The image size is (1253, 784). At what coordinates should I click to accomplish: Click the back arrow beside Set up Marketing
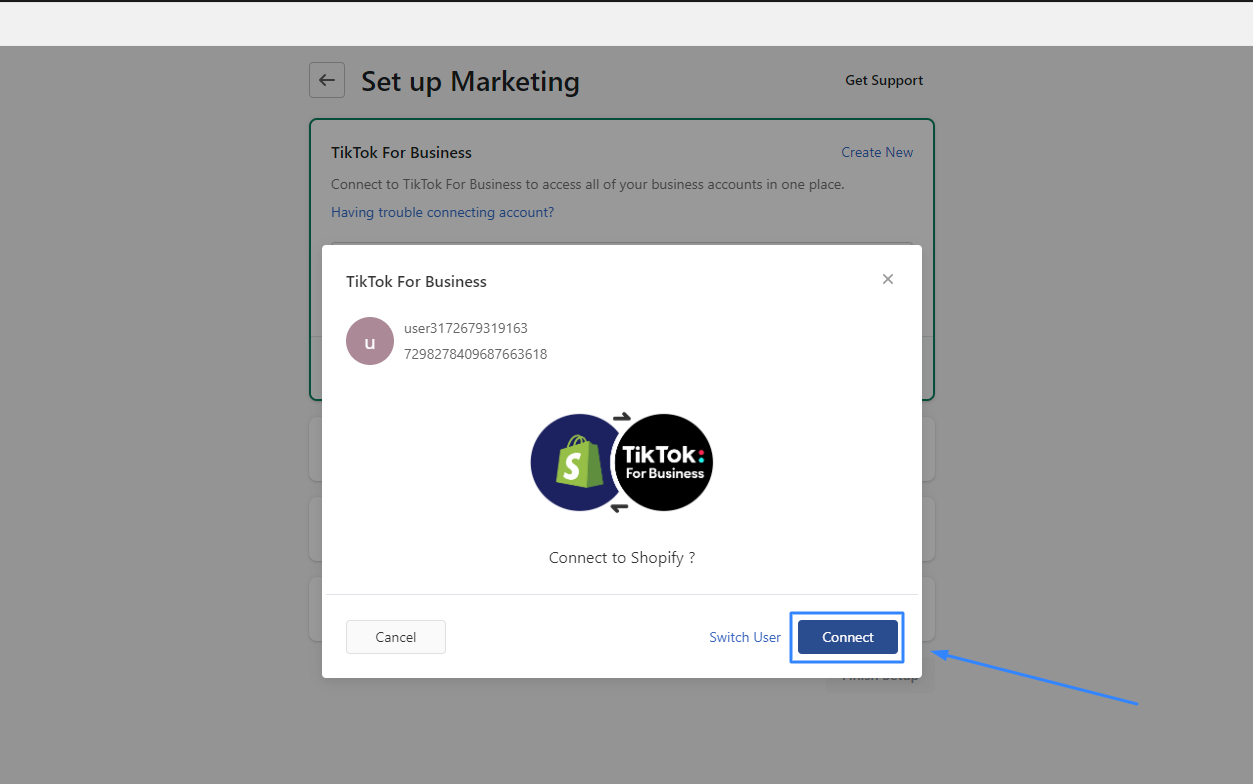point(327,80)
